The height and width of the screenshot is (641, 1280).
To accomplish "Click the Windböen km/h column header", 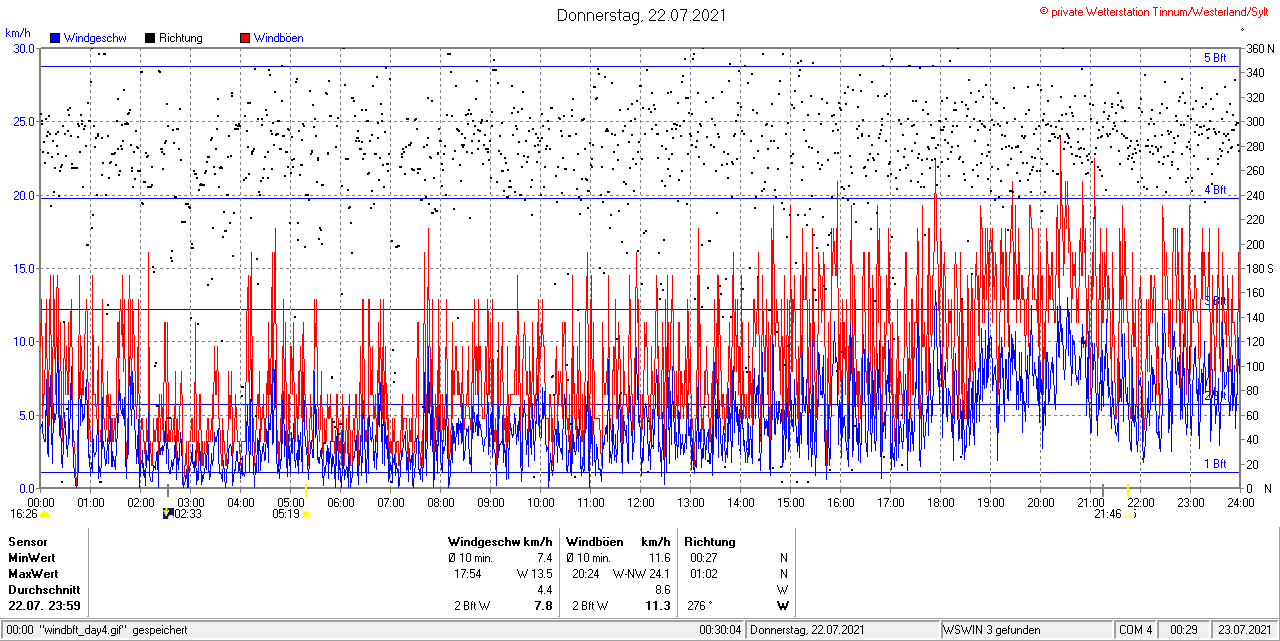I will (617, 541).
